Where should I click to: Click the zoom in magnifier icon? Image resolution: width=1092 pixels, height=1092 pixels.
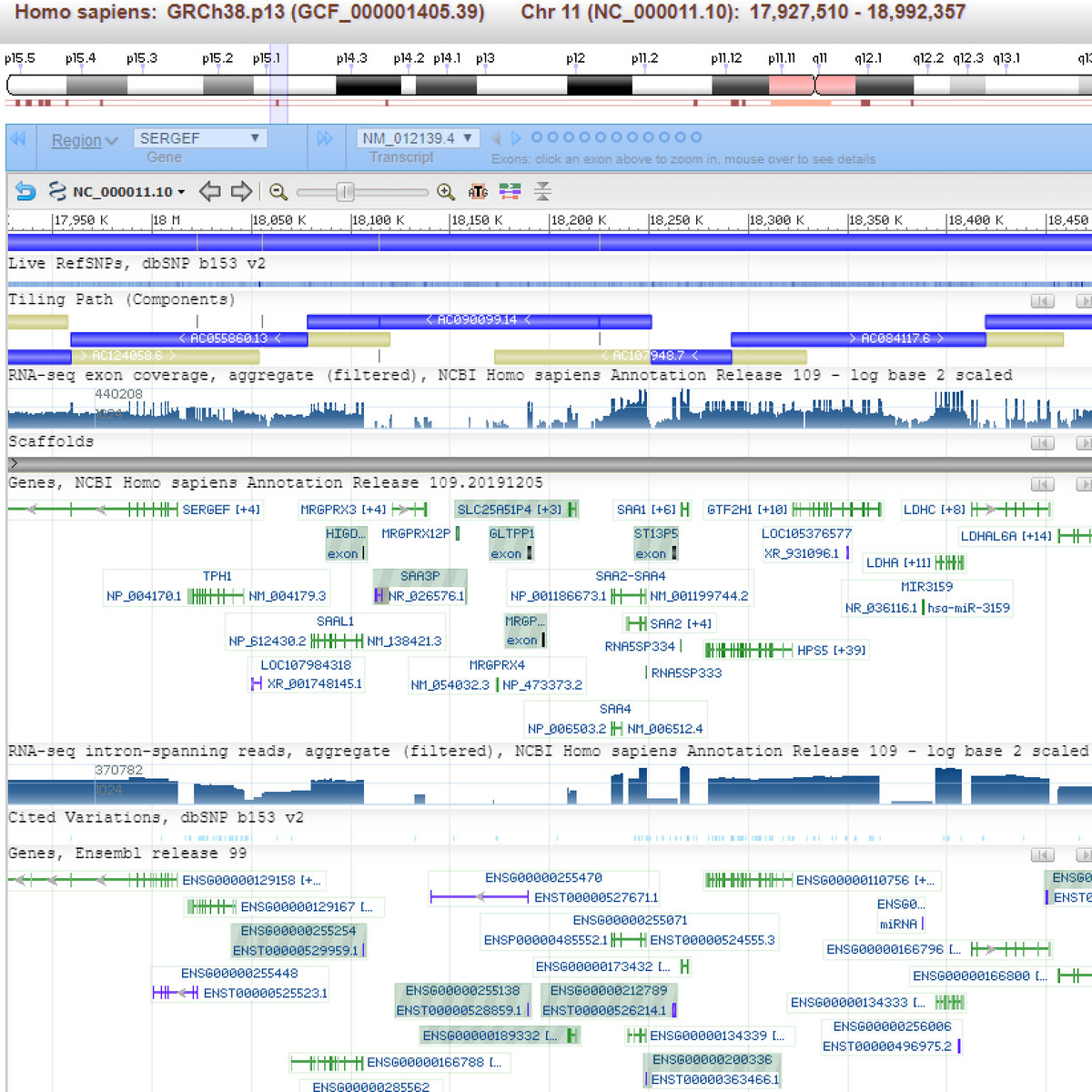(x=446, y=192)
